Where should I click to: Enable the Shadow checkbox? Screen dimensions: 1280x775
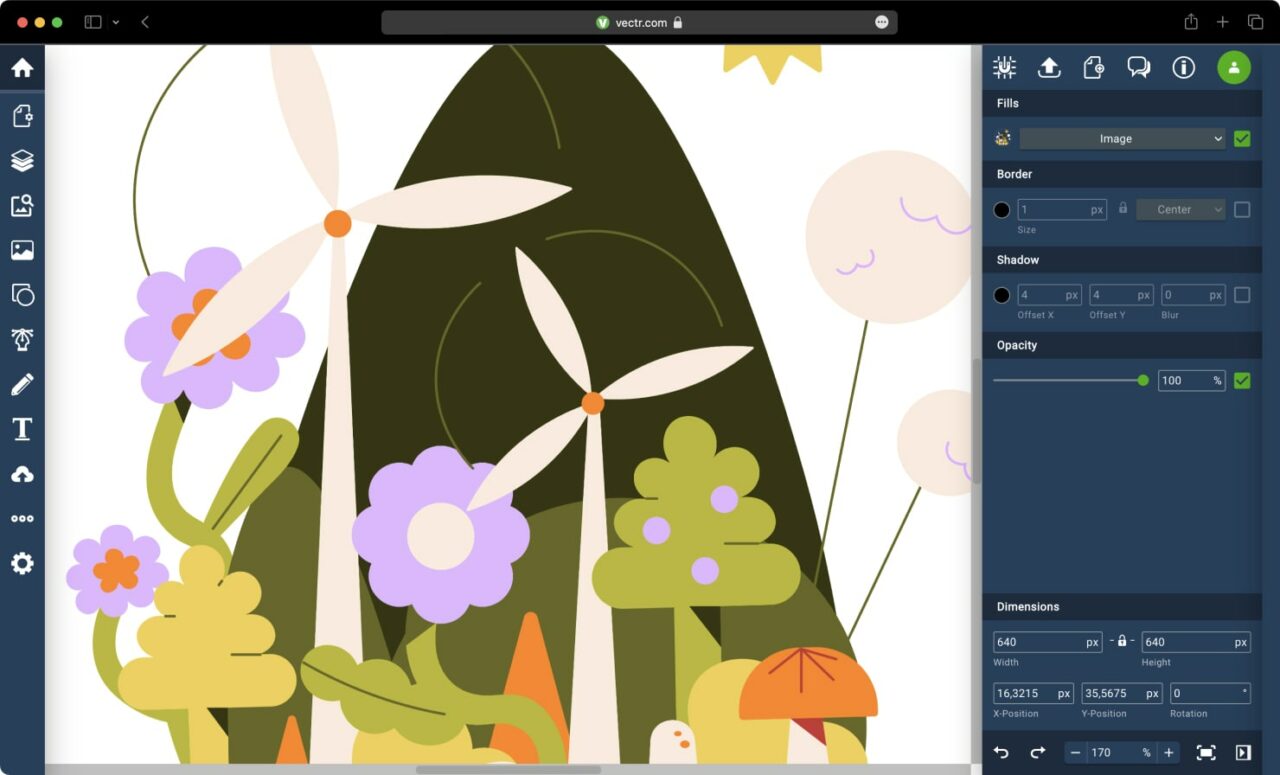(1242, 295)
